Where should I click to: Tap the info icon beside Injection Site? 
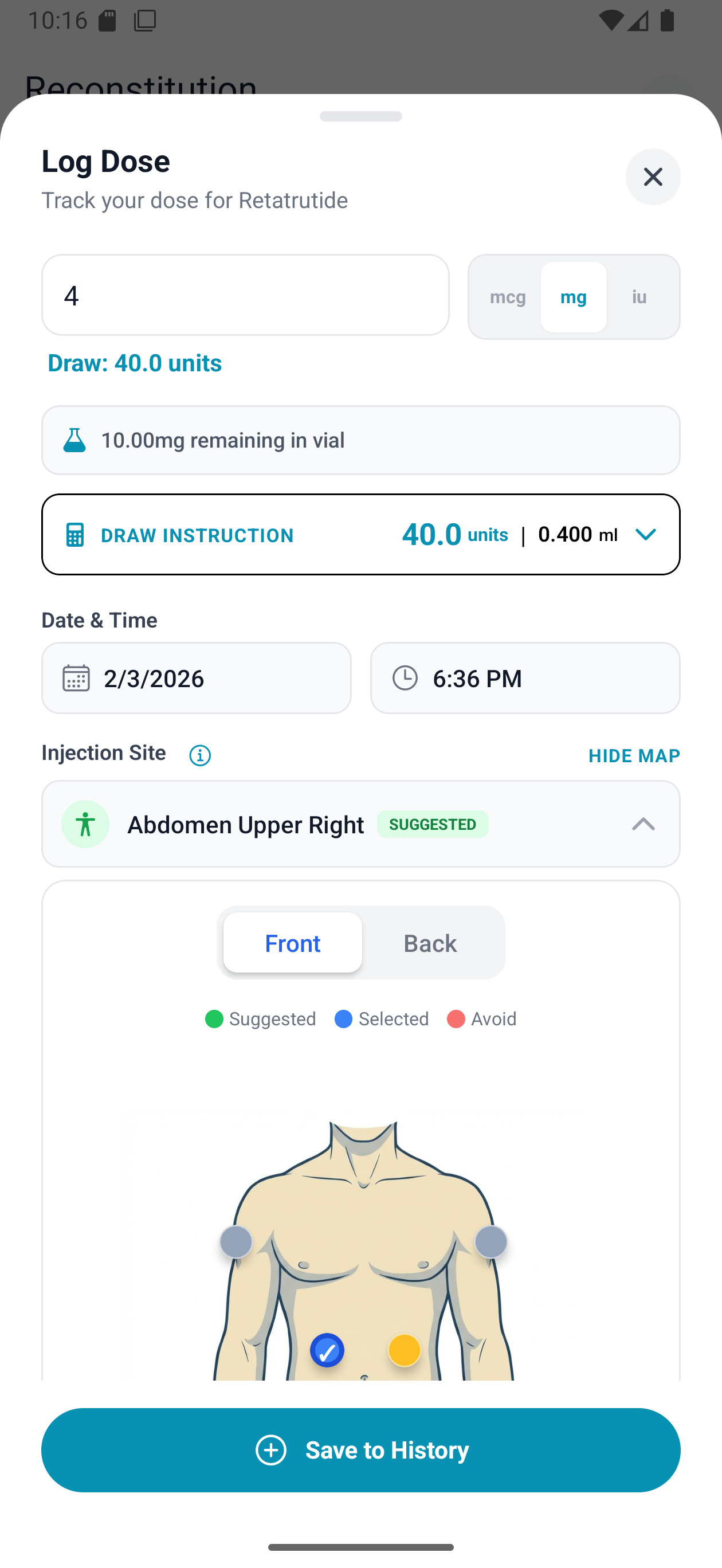(x=199, y=755)
